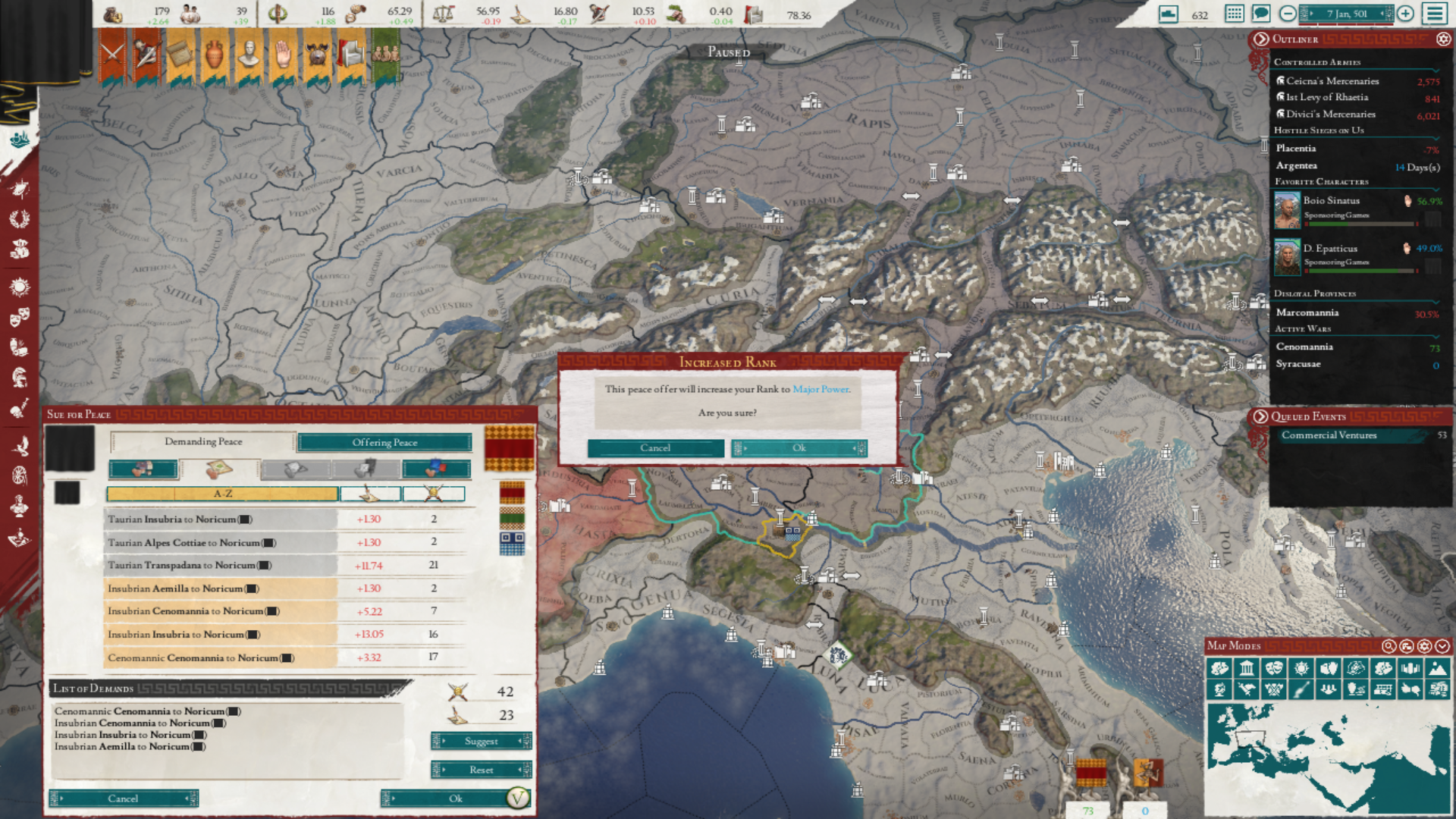Cancel the Increased Rank dialog
The image size is (1456, 819).
tap(655, 448)
